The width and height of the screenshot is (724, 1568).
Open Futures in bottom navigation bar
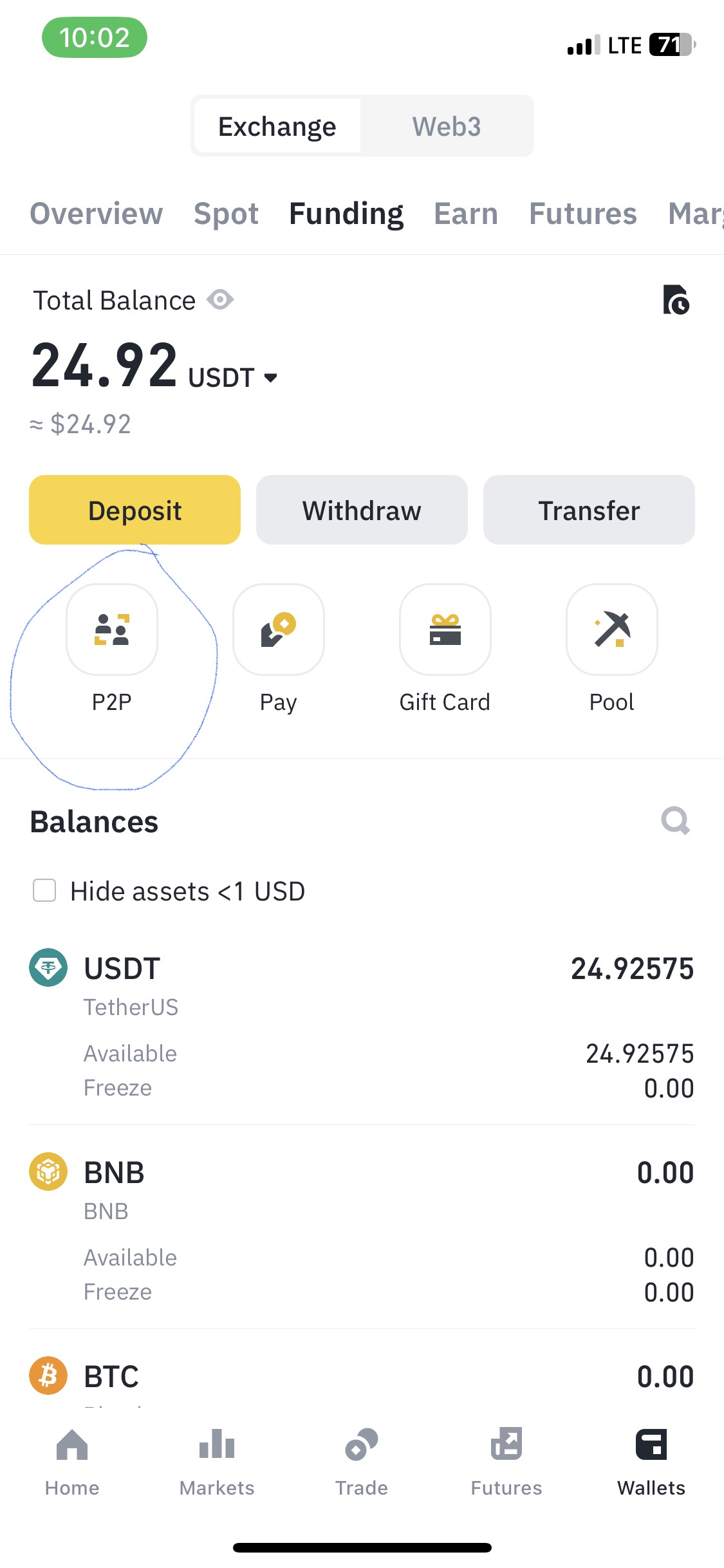point(506,1462)
